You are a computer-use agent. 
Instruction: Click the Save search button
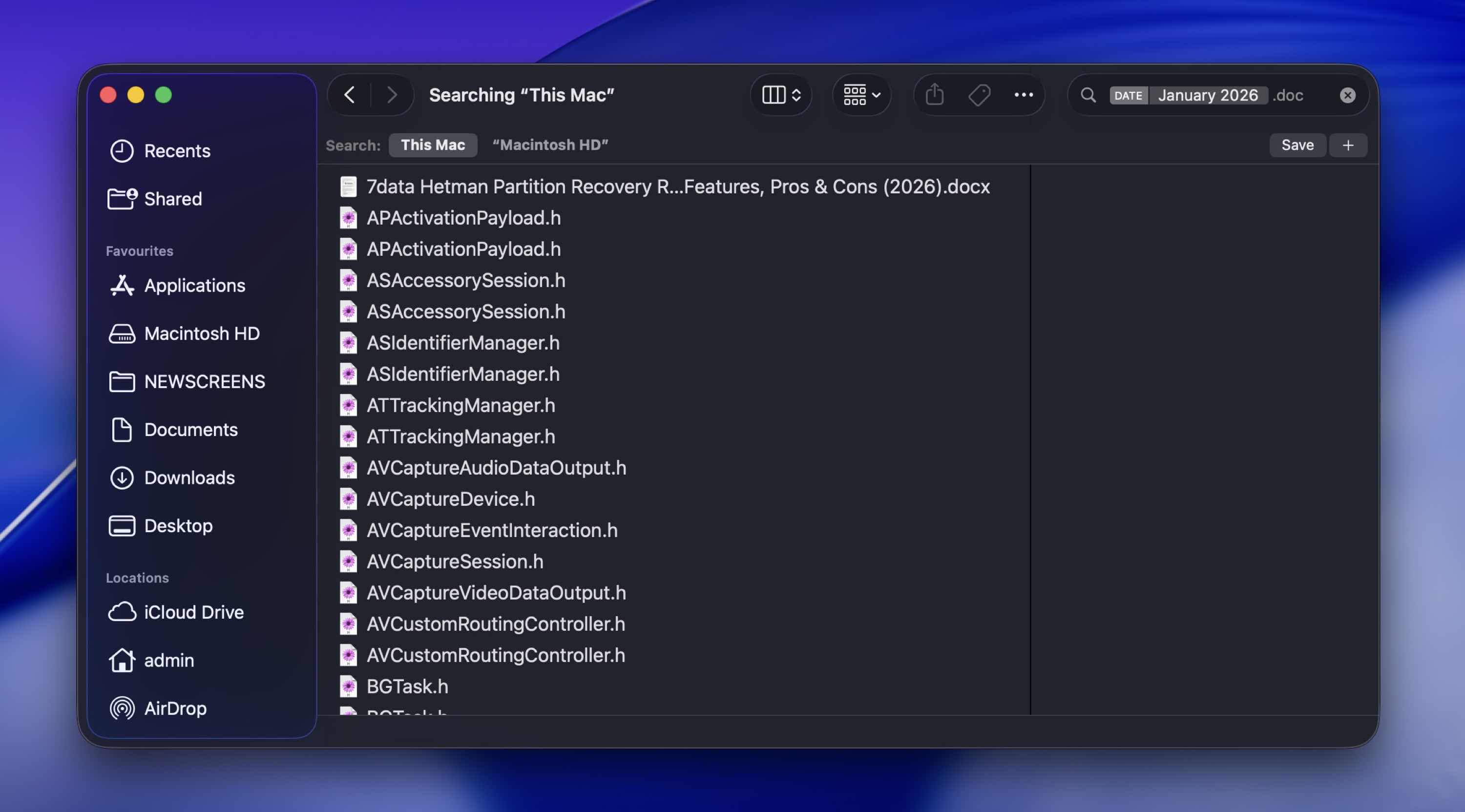[1298, 145]
